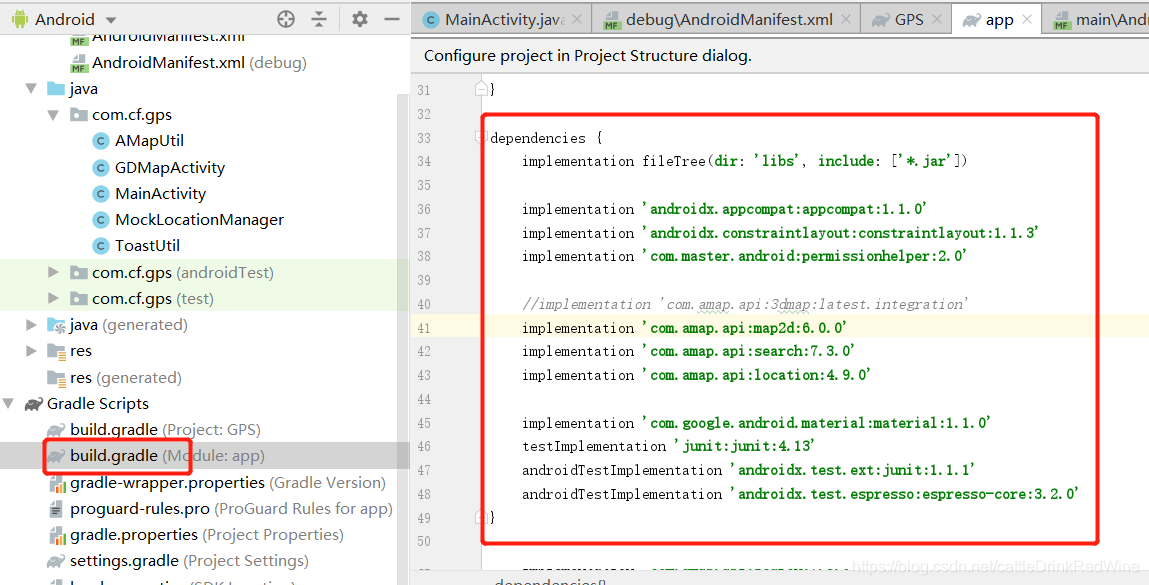The height and width of the screenshot is (585, 1149).
Task: Click the GDMapActivity class icon
Action: (x=102, y=168)
